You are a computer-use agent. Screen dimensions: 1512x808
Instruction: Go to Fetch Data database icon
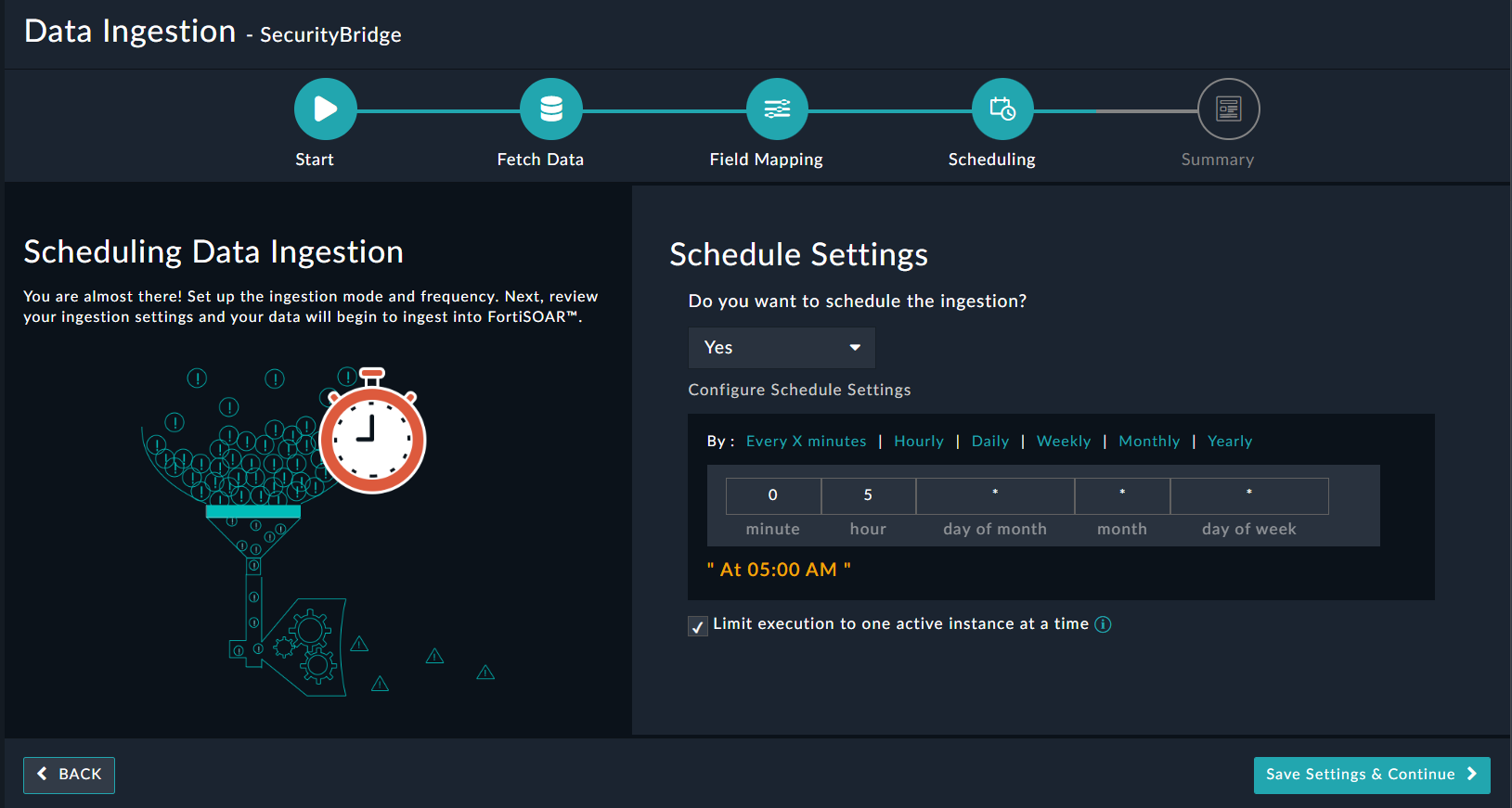coord(551,109)
